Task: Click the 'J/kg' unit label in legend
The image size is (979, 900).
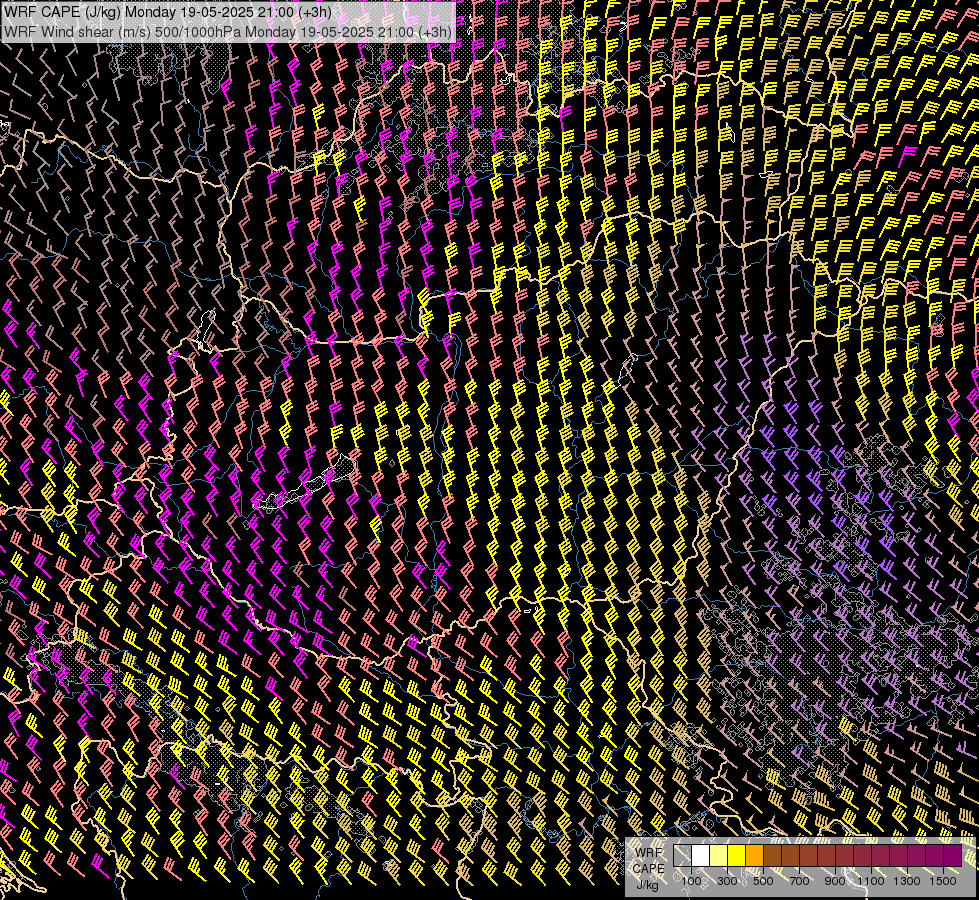Action: coord(647,885)
